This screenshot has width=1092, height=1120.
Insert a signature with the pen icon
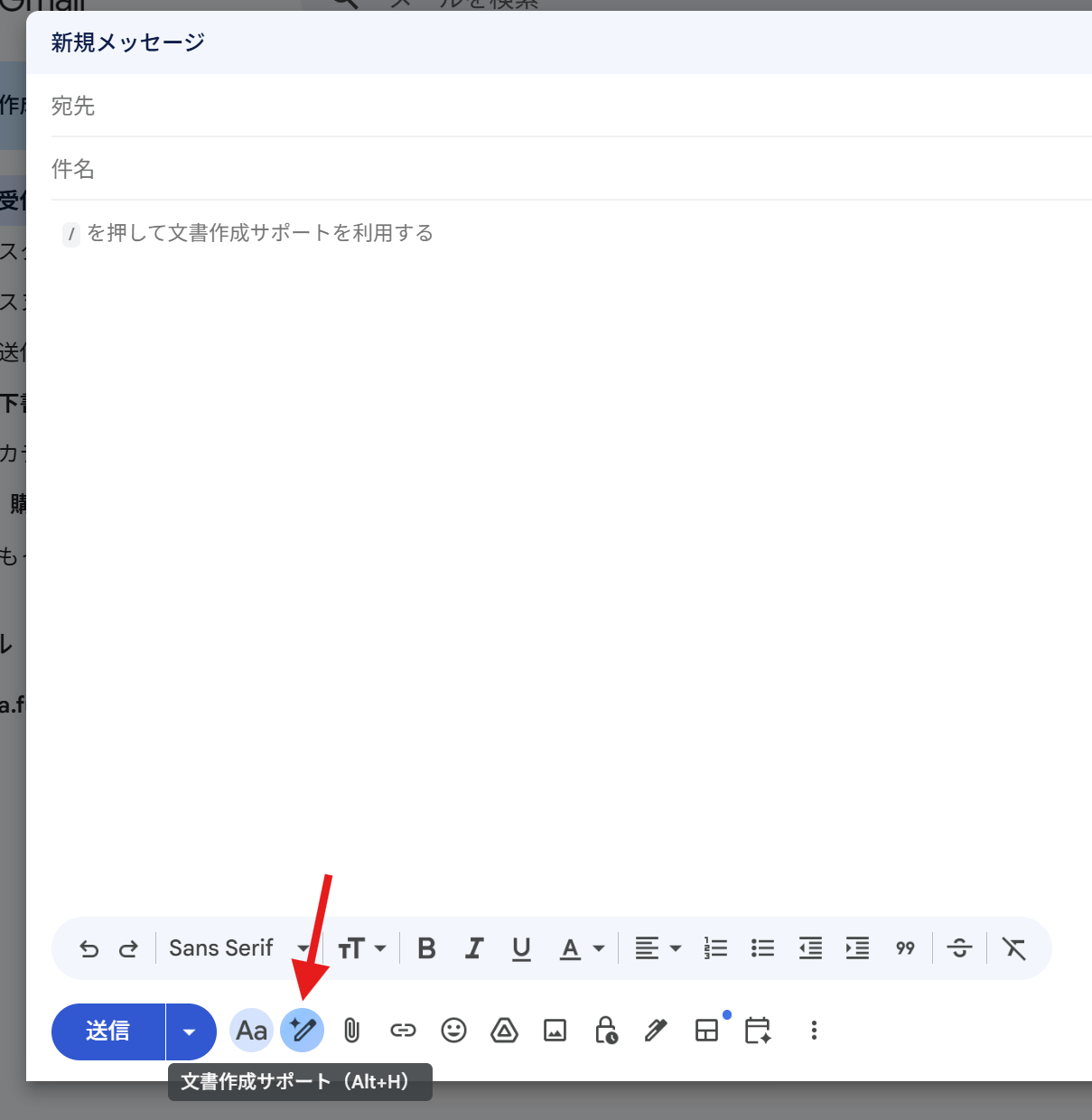click(656, 1031)
